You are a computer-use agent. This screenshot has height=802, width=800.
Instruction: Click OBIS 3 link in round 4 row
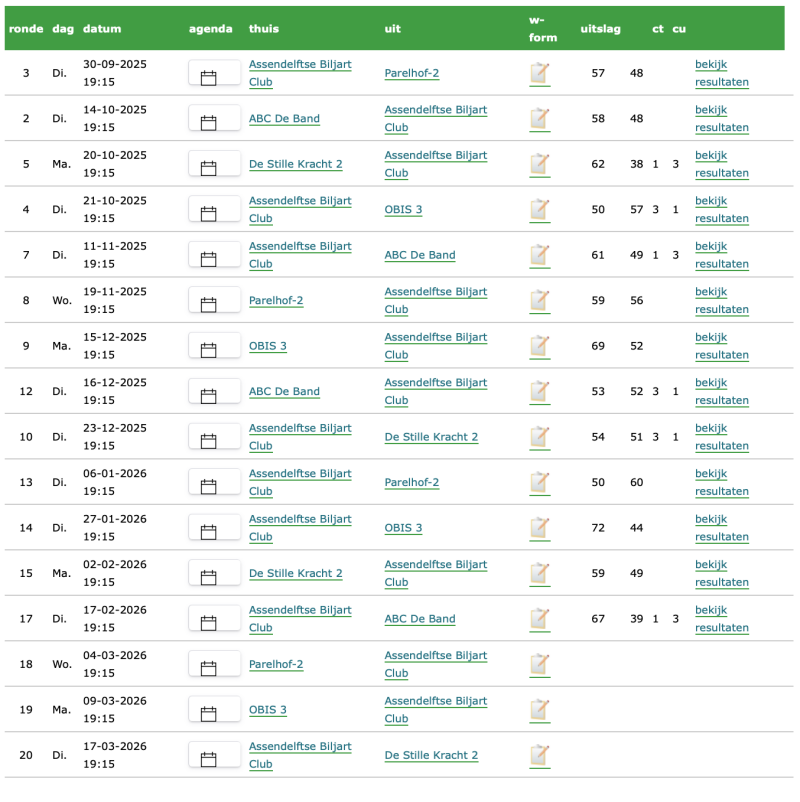[x=403, y=210]
